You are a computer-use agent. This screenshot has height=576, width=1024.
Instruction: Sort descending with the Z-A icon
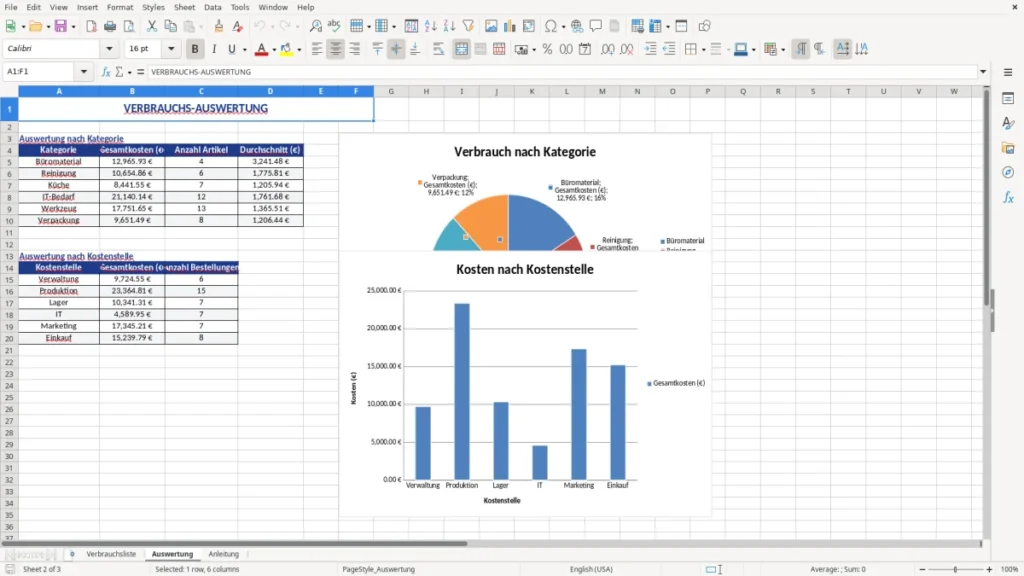tap(449, 26)
